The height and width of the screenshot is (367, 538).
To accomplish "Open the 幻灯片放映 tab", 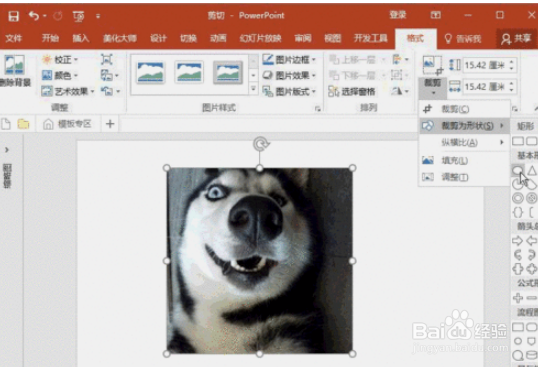I will coord(260,38).
